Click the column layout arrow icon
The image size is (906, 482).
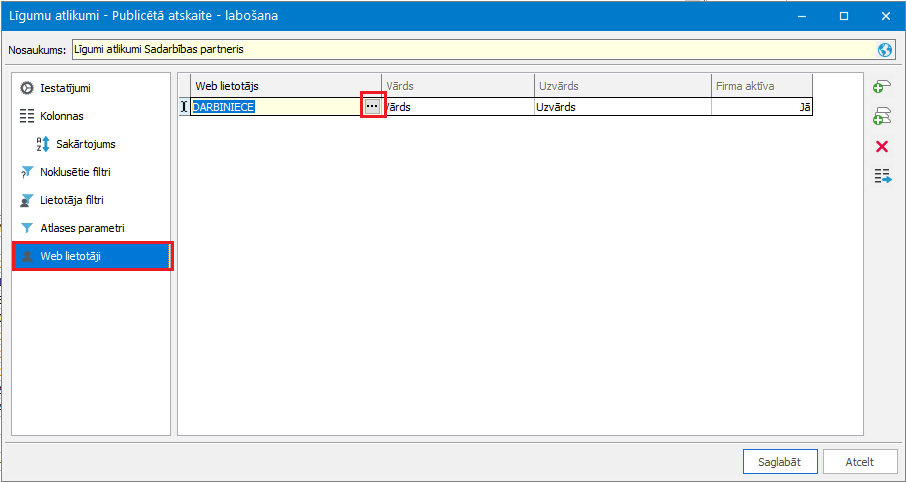882,176
